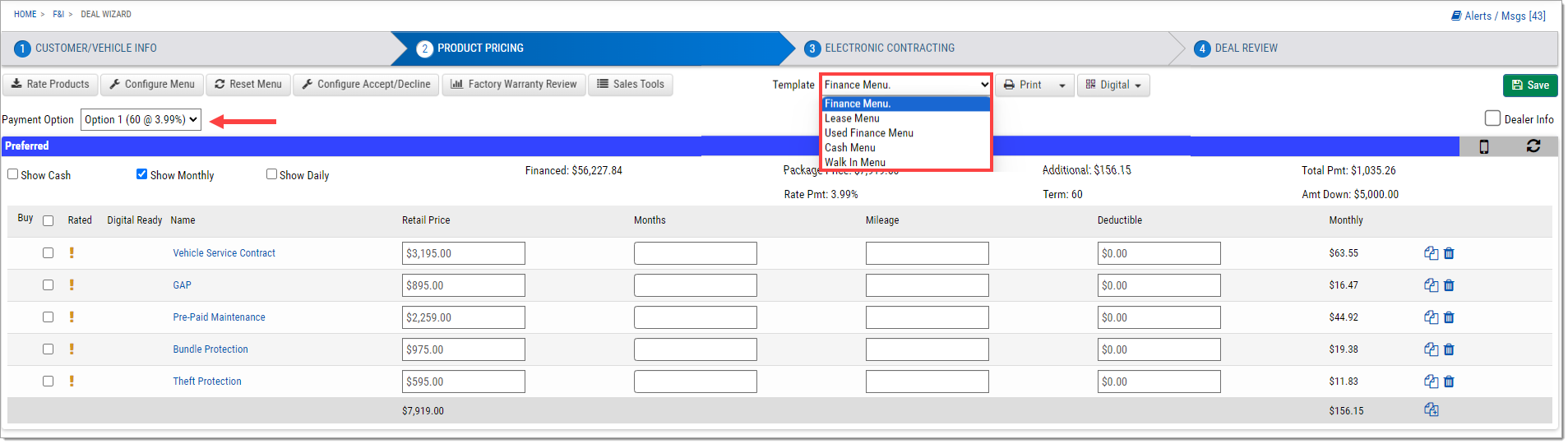Open GAP product link

pos(182,285)
